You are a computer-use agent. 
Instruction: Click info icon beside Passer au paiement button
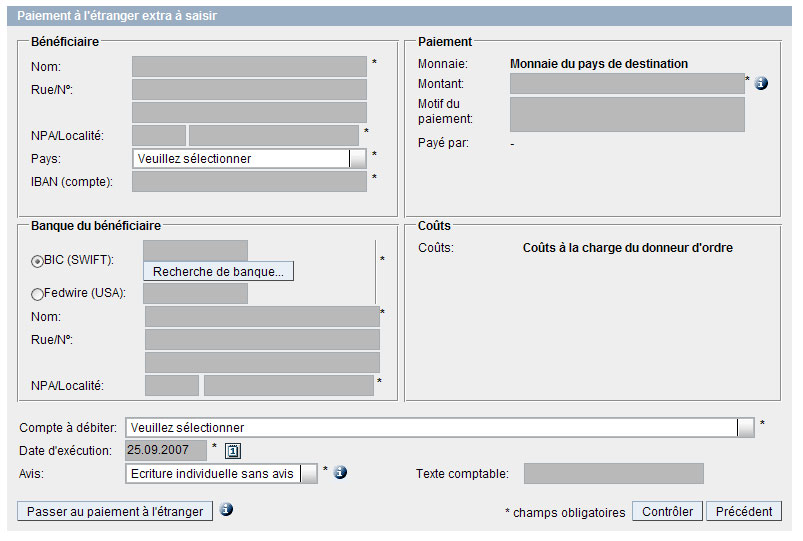pyautogui.click(x=226, y=510)
